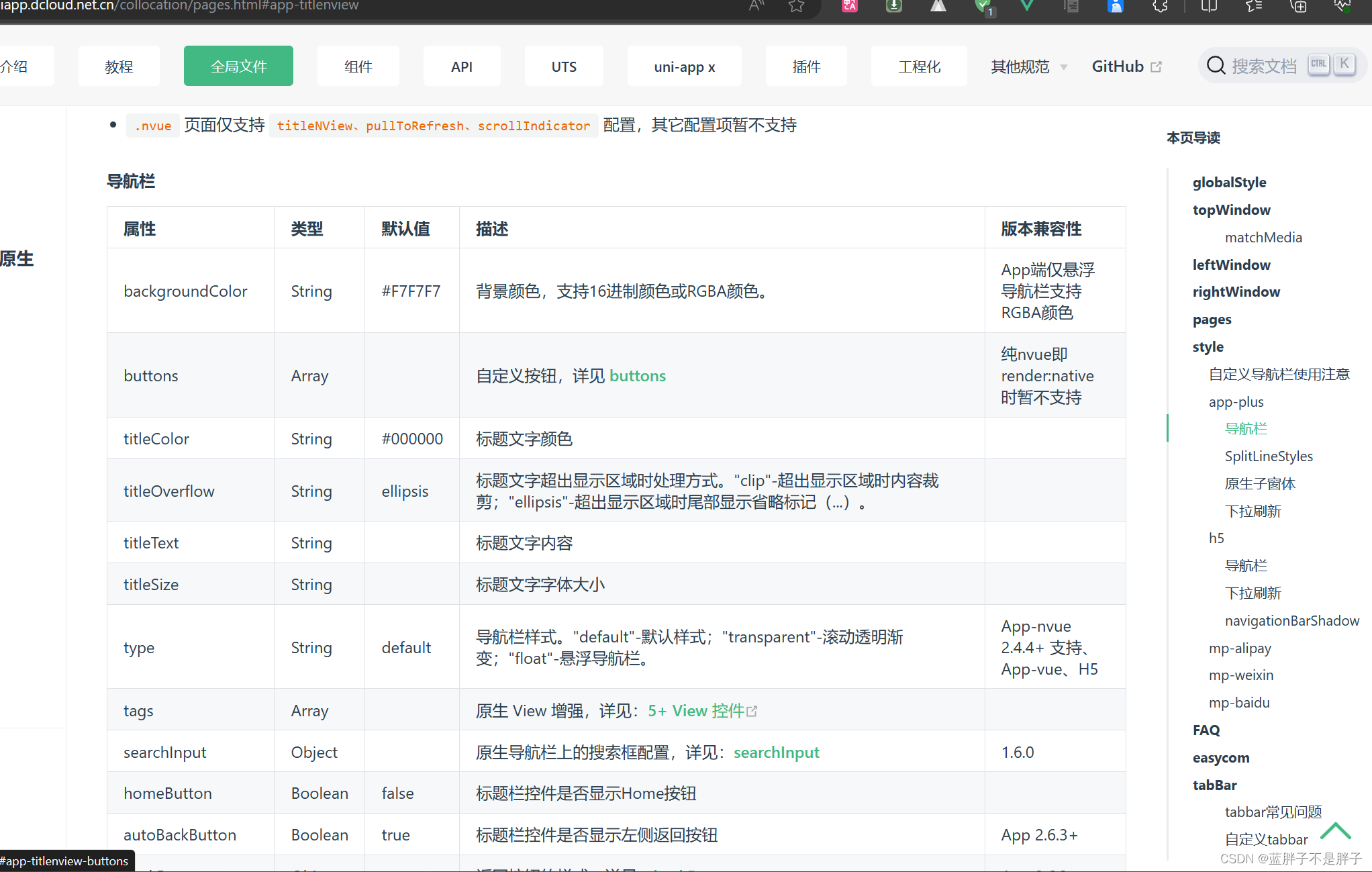Click the gray document extension icon

pyautogui.click(x=1071, y=5)
